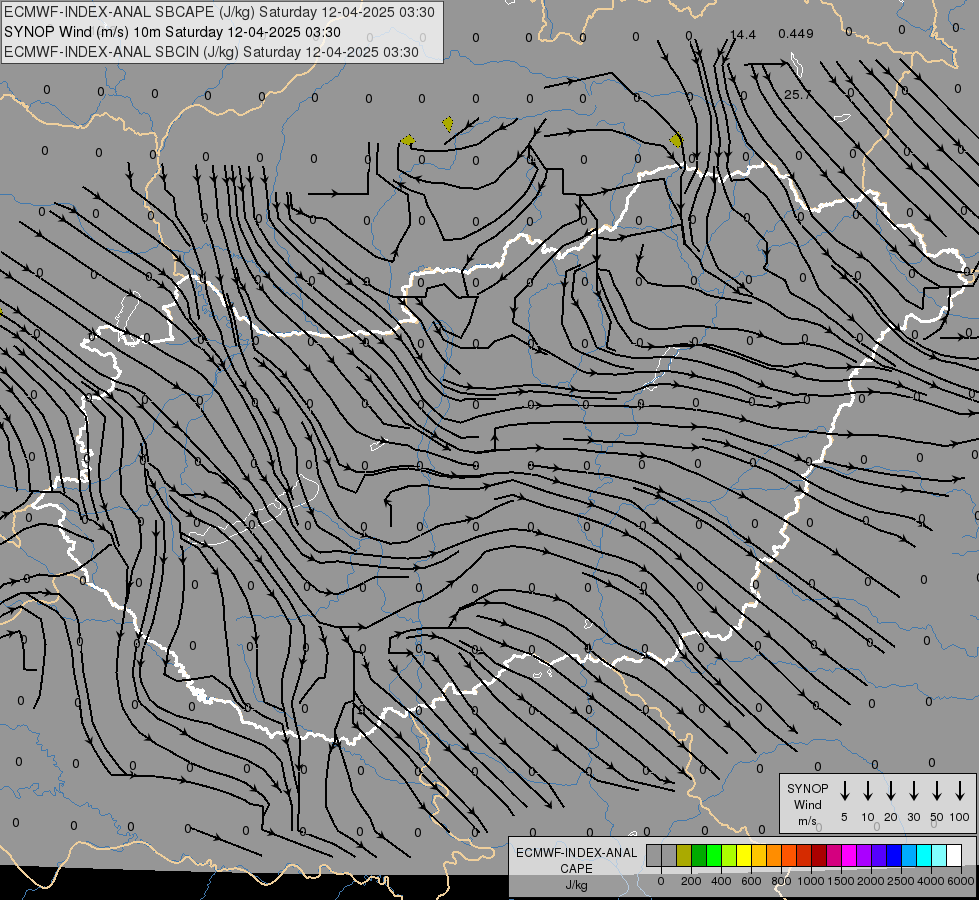Click the 400 tick label on colorbar
Screen dimensions: 979x900
click(721, 881)
